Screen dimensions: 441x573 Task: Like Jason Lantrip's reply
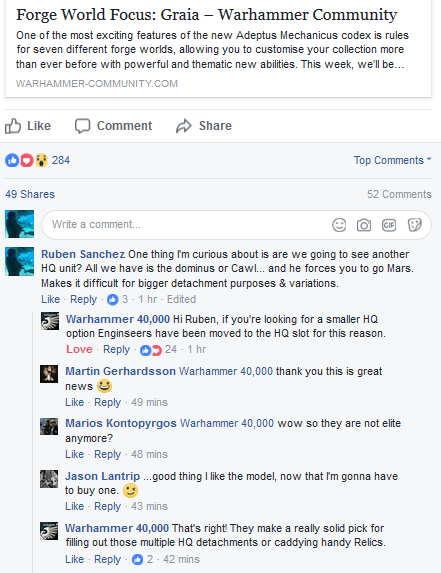75,506
